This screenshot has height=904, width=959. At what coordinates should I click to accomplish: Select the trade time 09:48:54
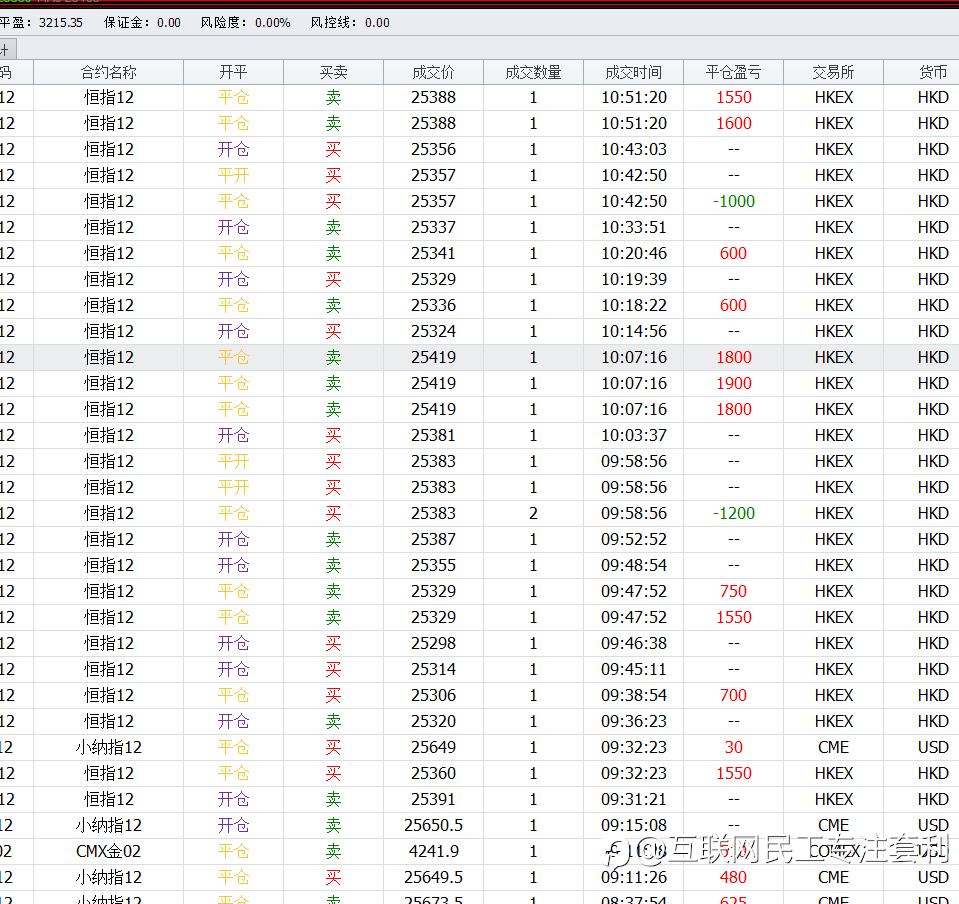coord(634,565)
